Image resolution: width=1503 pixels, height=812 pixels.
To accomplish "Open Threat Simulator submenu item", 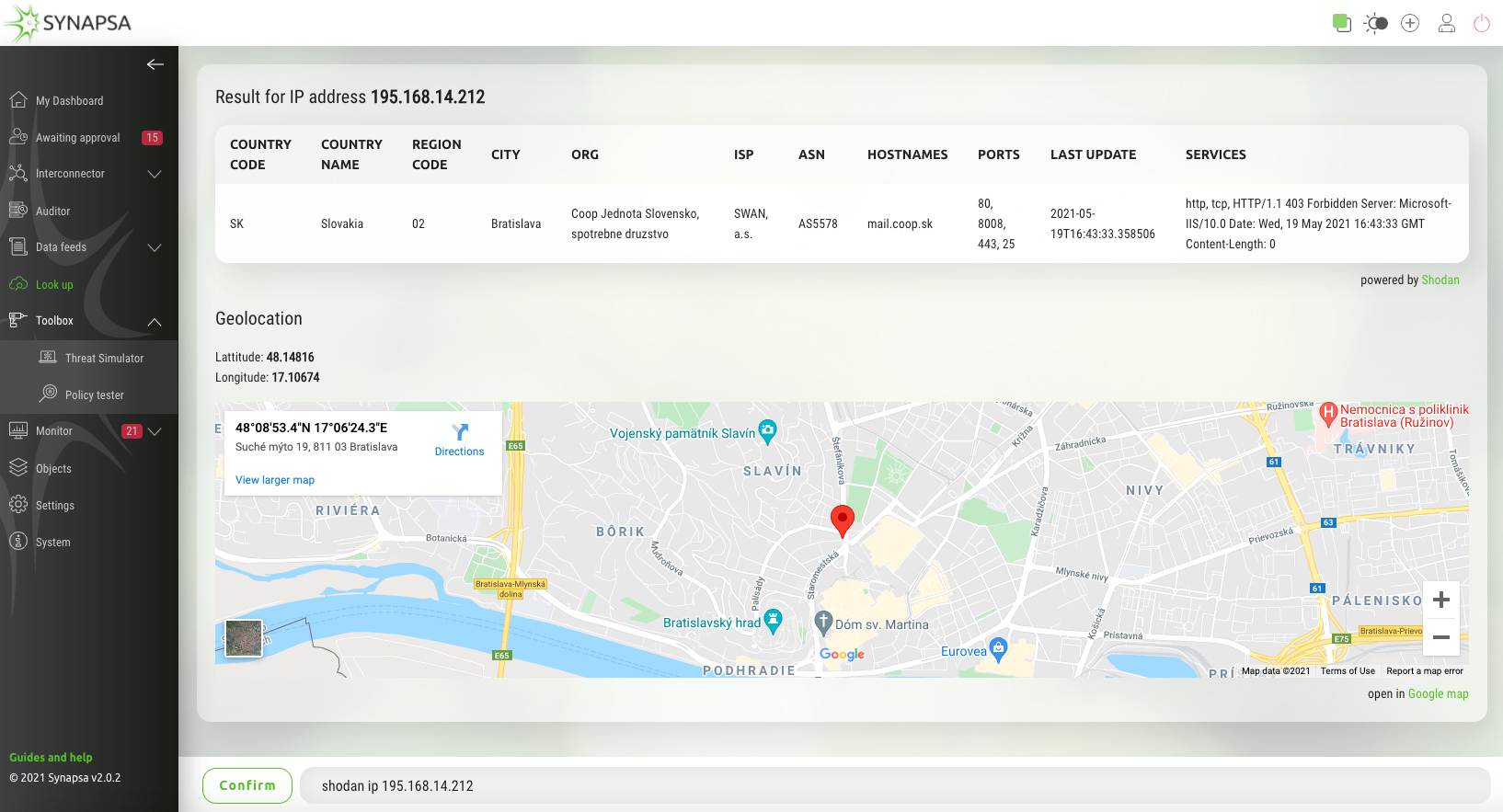I will (105, 359).
